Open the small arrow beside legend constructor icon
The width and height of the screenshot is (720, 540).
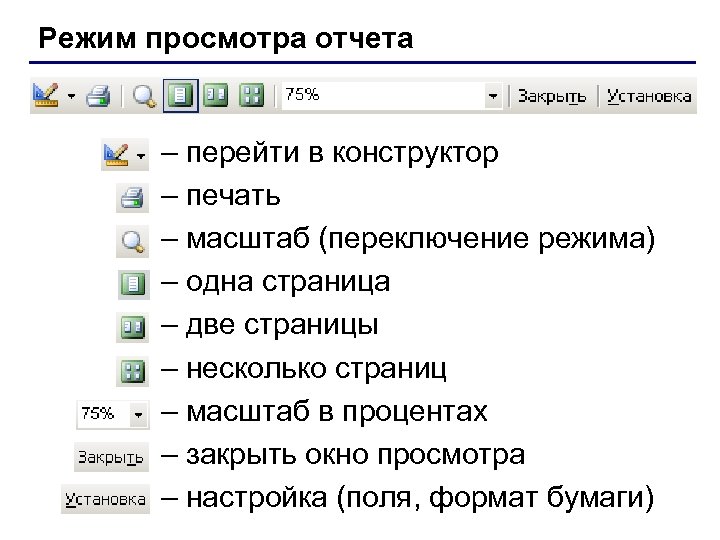(x=141, y=156)
